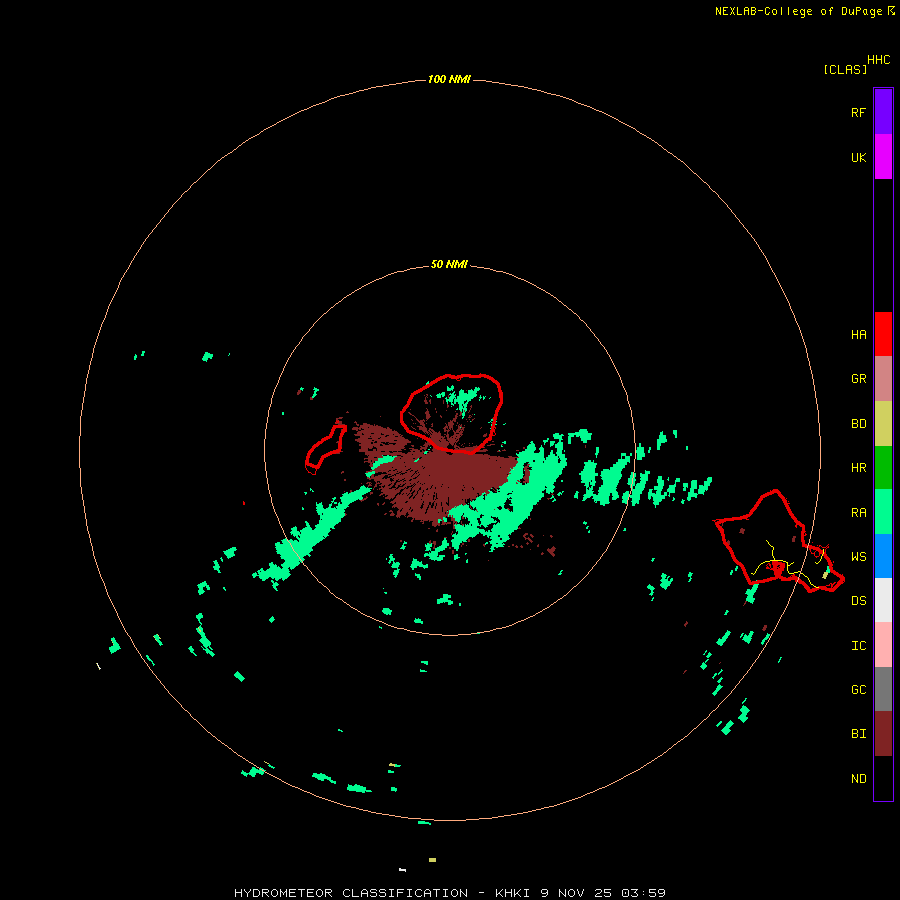
Task: Click the HA red legend swatch
Action: pos(883,334)
